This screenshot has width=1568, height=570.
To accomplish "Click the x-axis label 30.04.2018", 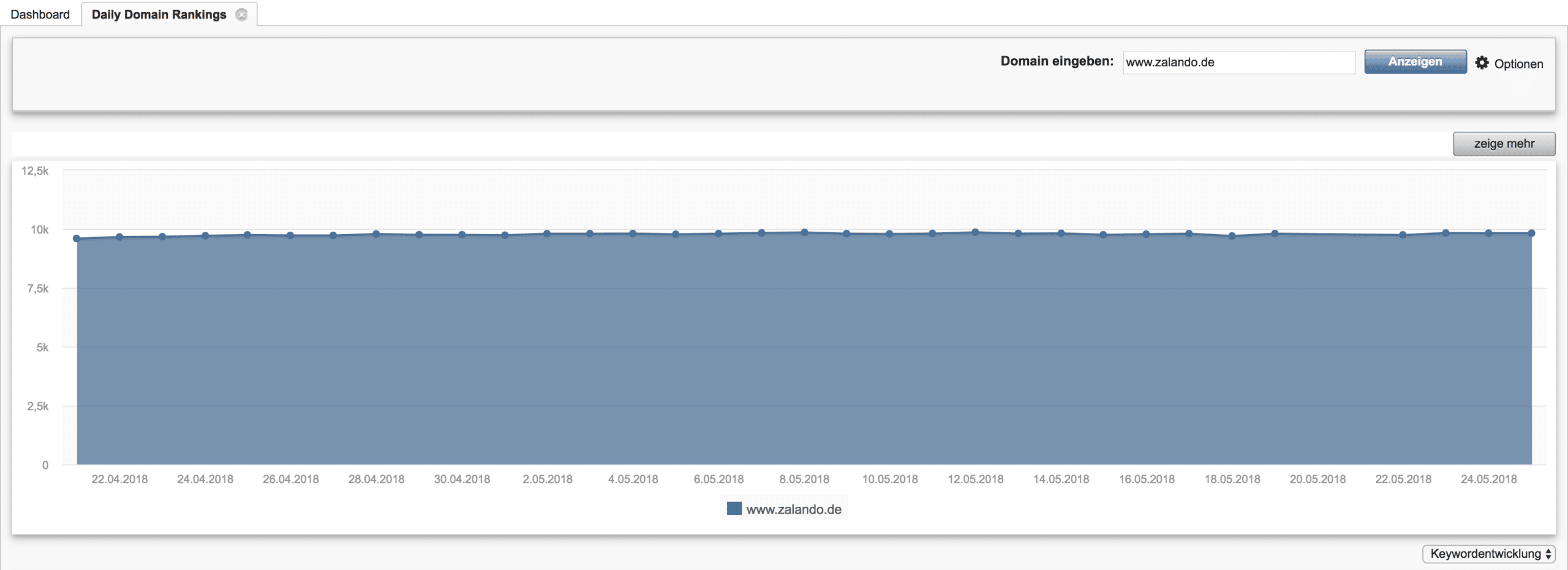I will 462,479.
